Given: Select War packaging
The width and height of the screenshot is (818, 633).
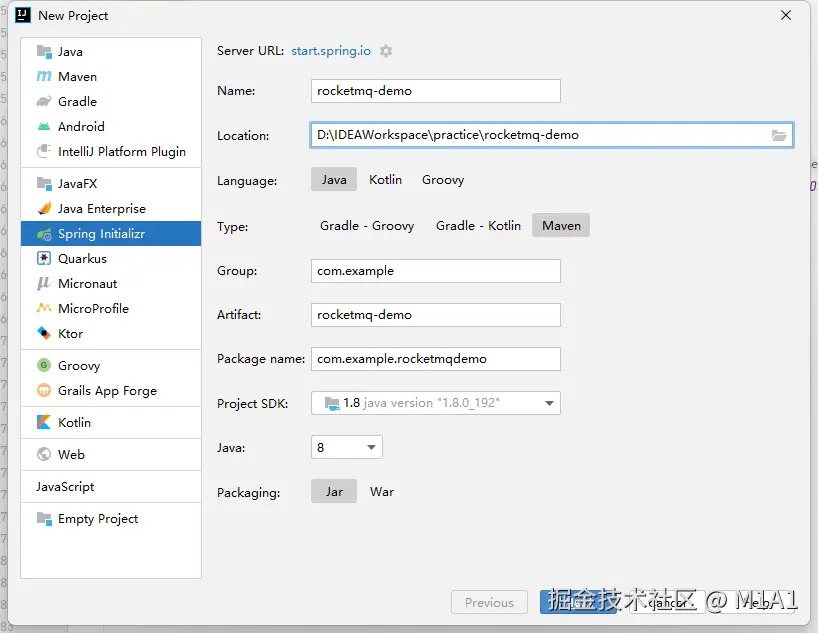Looking at the screenshot, I should 382,492.
